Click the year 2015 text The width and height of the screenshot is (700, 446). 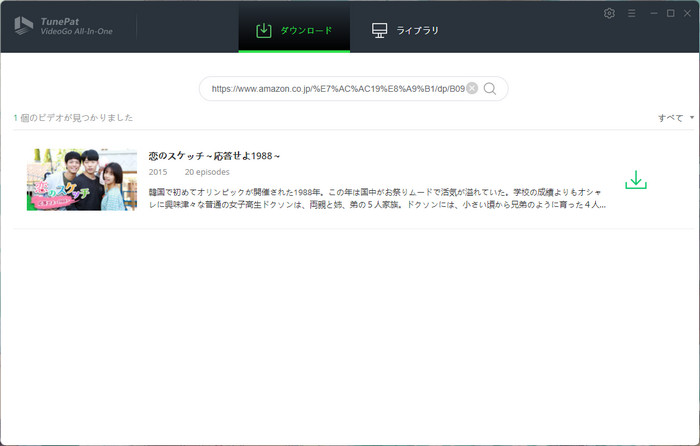[x=158, y=172]
